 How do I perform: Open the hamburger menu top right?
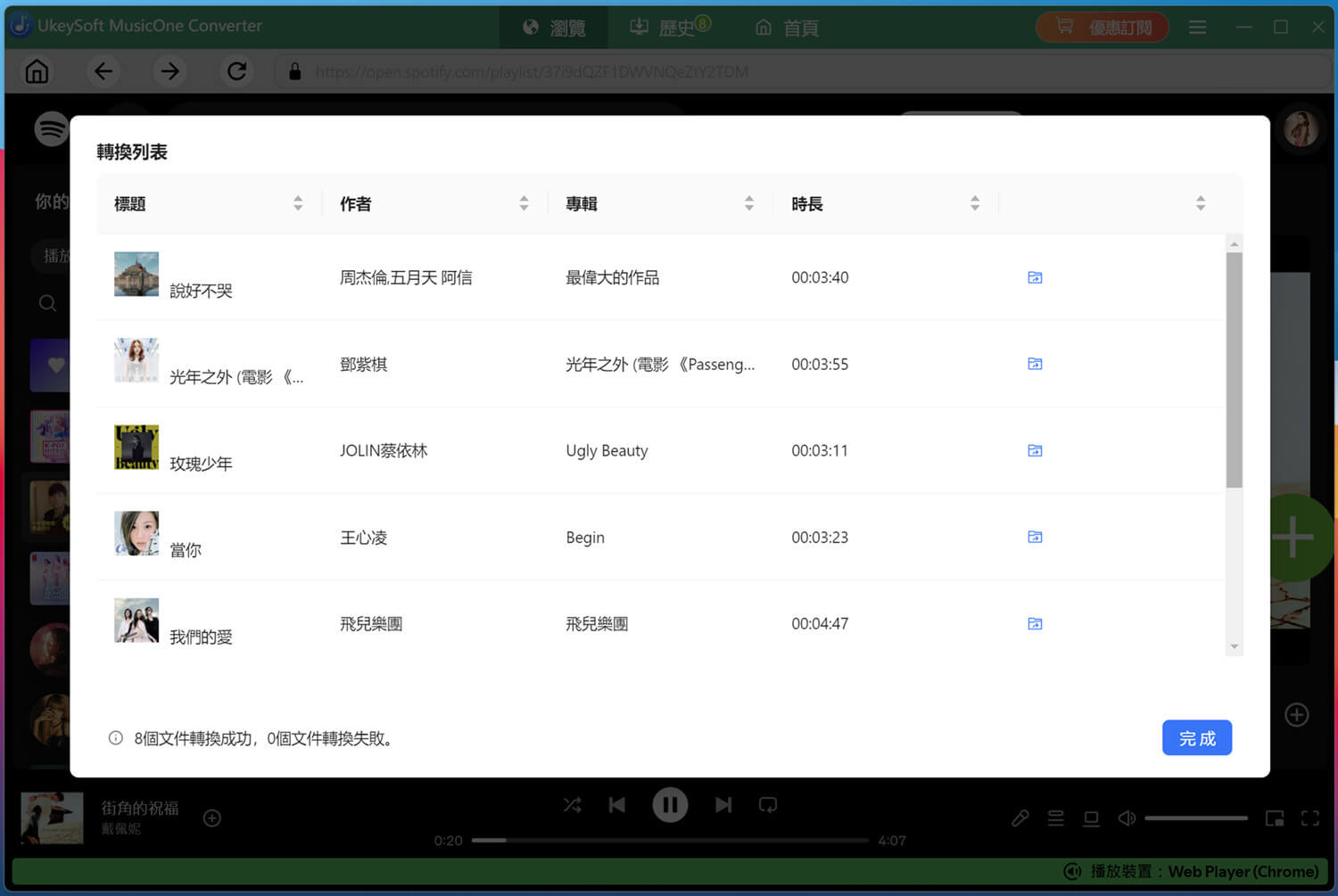[x=1197, y=27]
